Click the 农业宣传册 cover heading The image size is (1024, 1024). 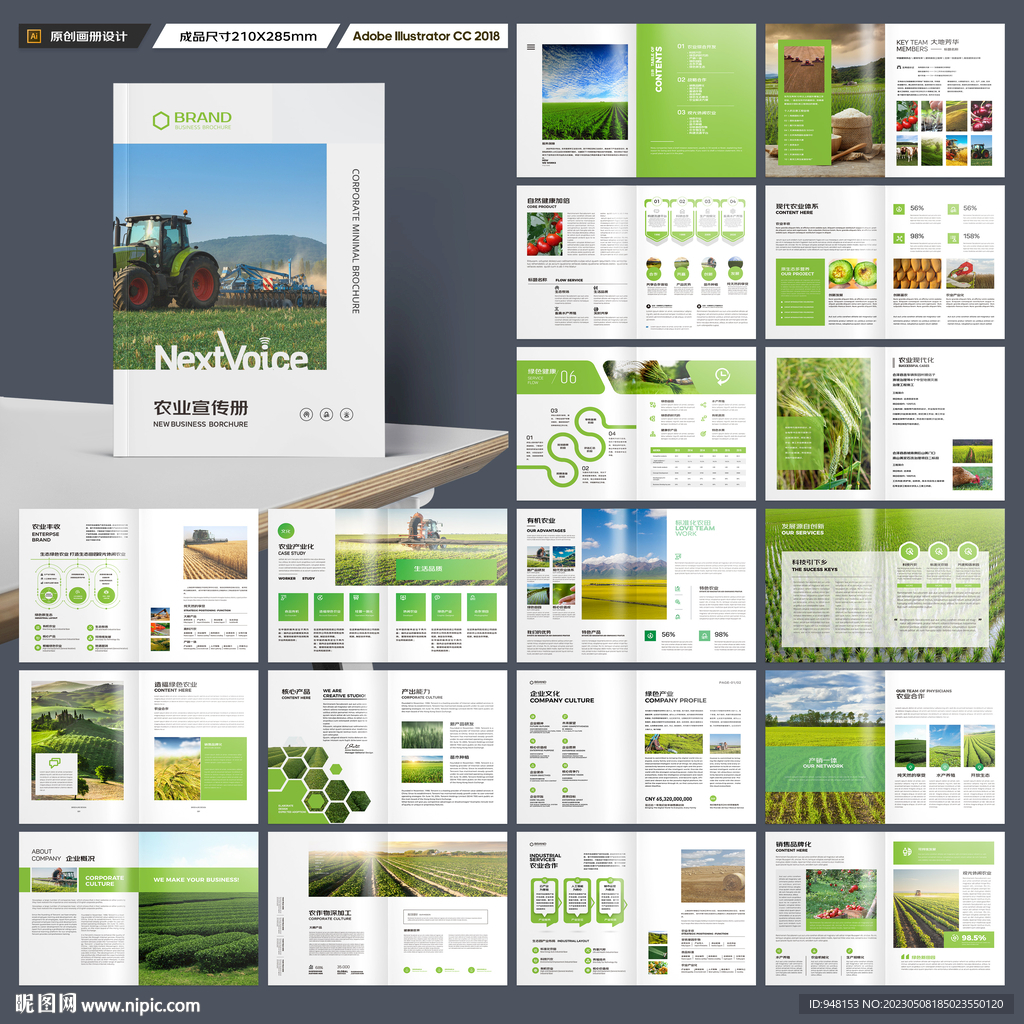[200, 408]
